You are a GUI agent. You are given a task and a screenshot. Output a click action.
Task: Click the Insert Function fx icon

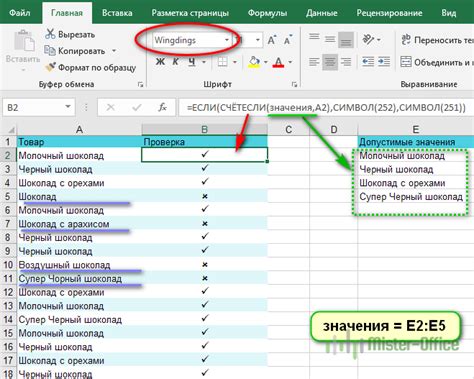click(x=162, y=107)
